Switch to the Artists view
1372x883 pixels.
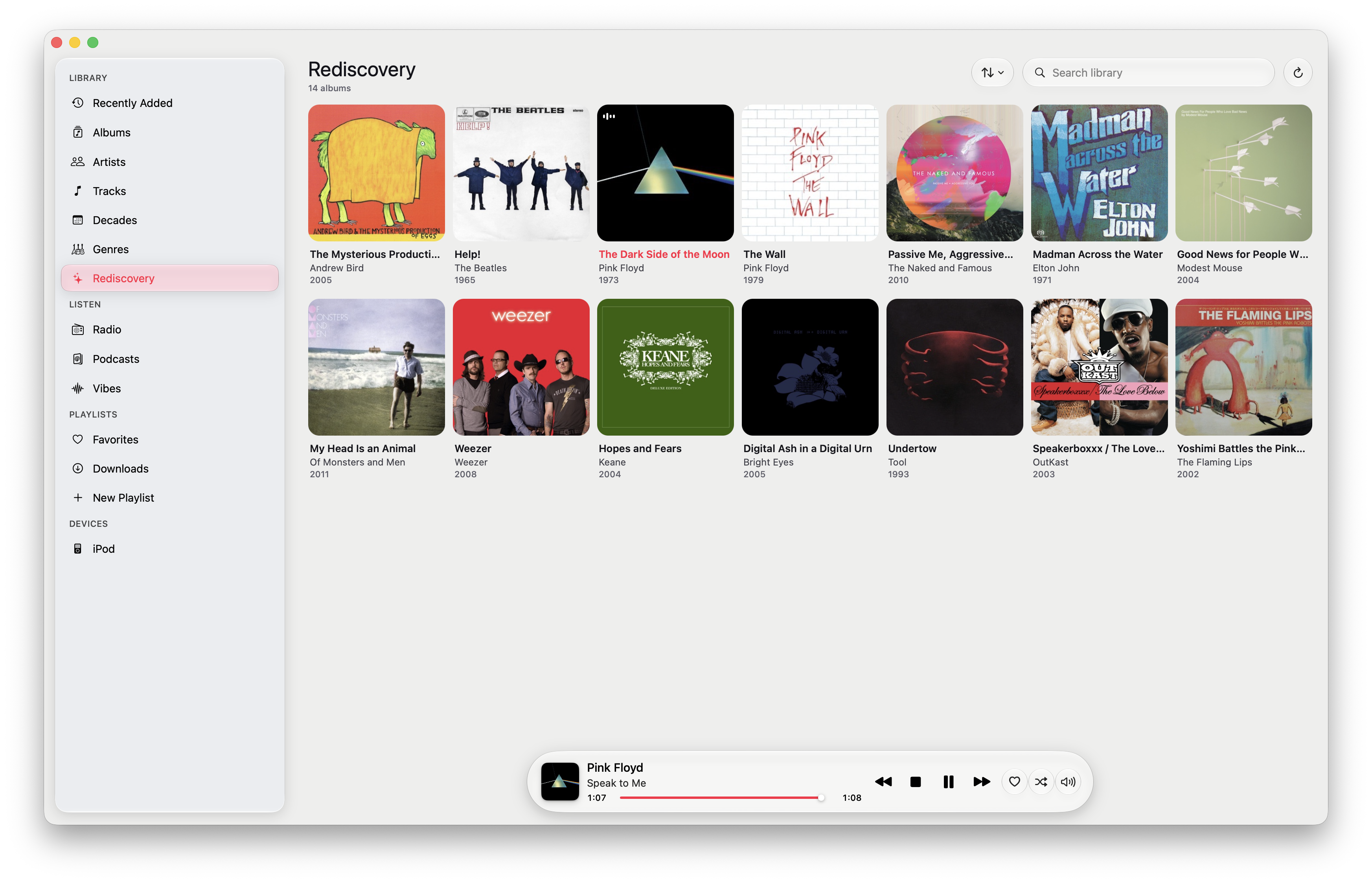169,162
